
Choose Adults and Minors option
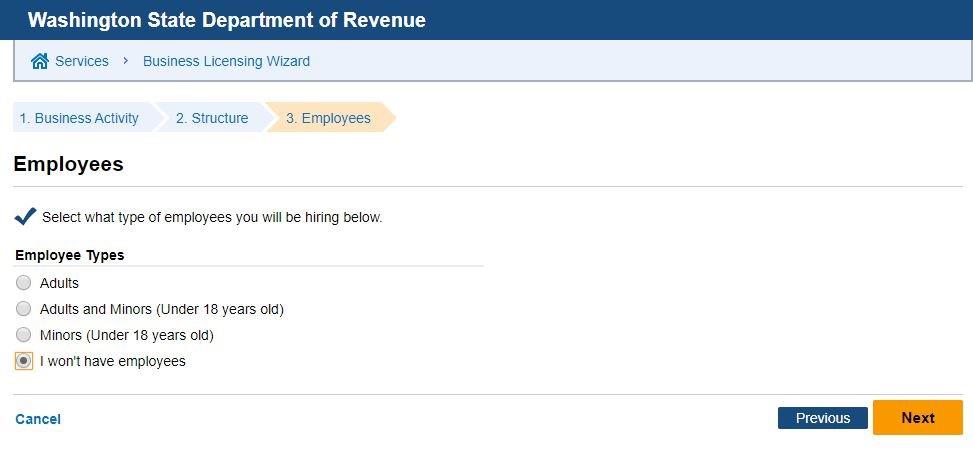click(x=24, y=308)
